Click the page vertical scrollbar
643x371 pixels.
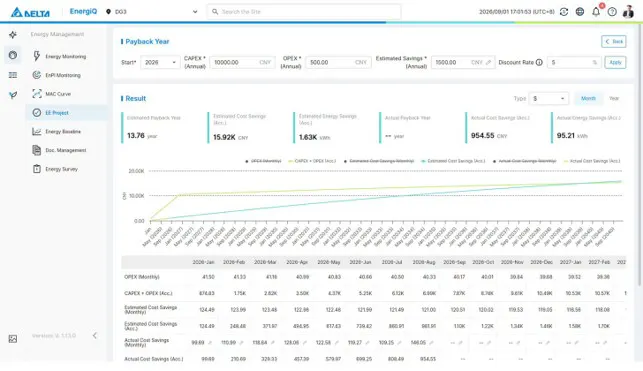[640, 156]
